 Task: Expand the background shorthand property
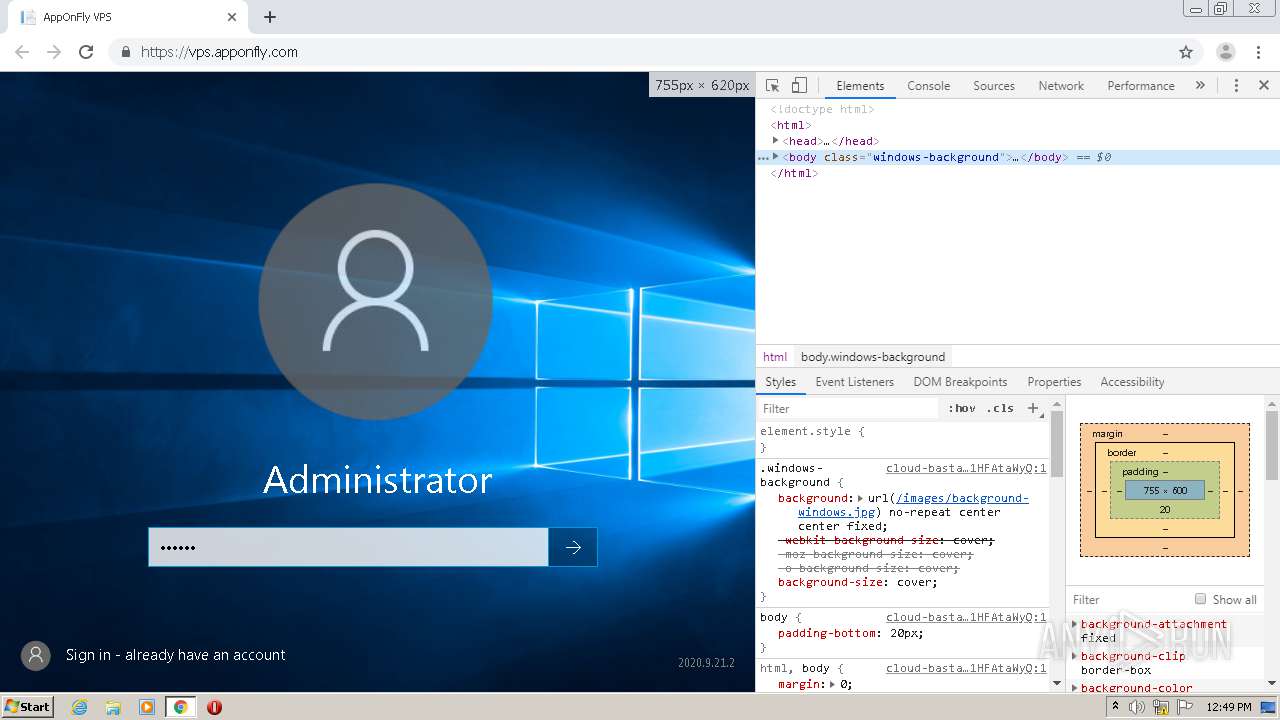pos(860,498)
